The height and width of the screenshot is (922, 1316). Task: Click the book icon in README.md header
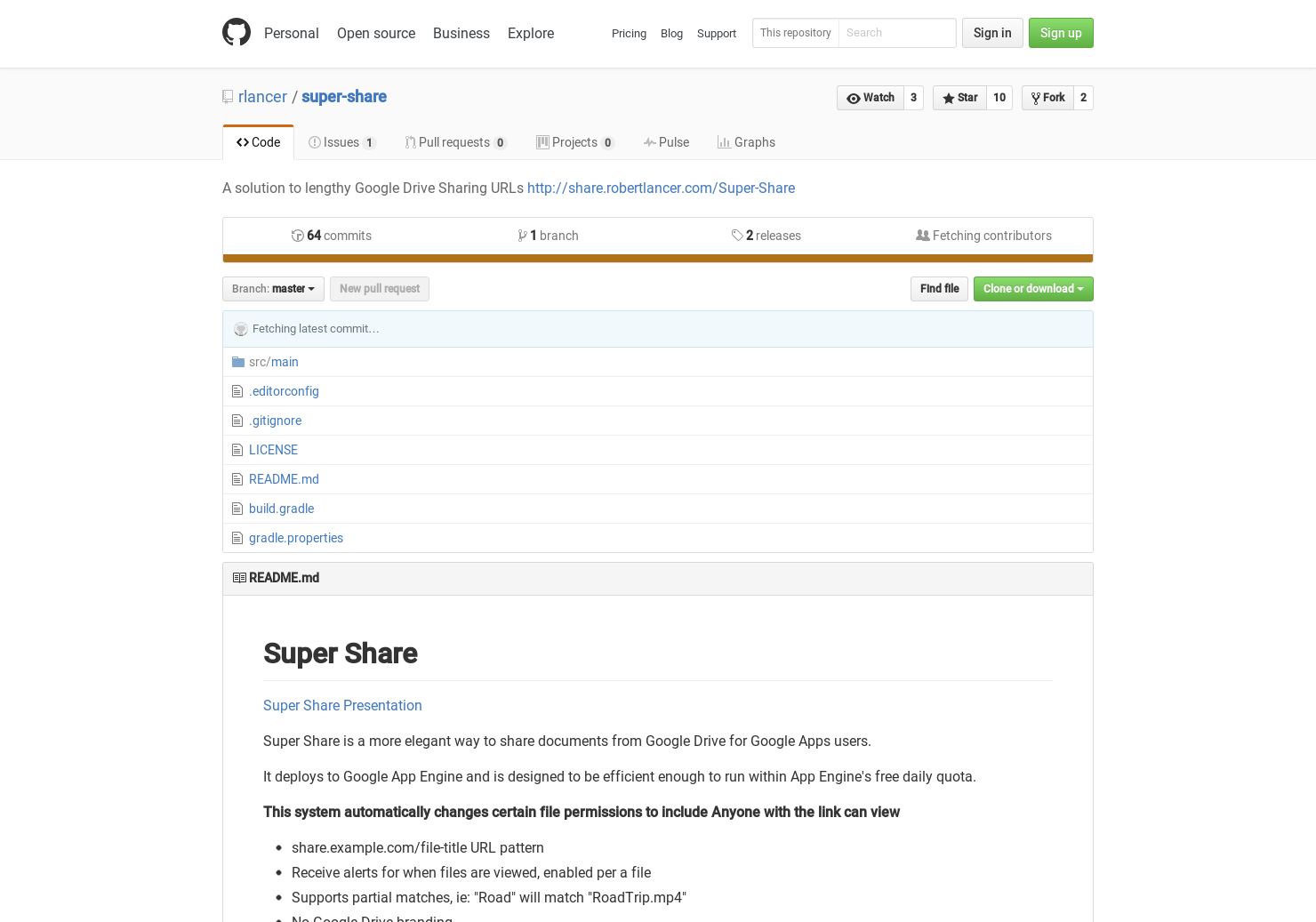click(x=239, y=578)
